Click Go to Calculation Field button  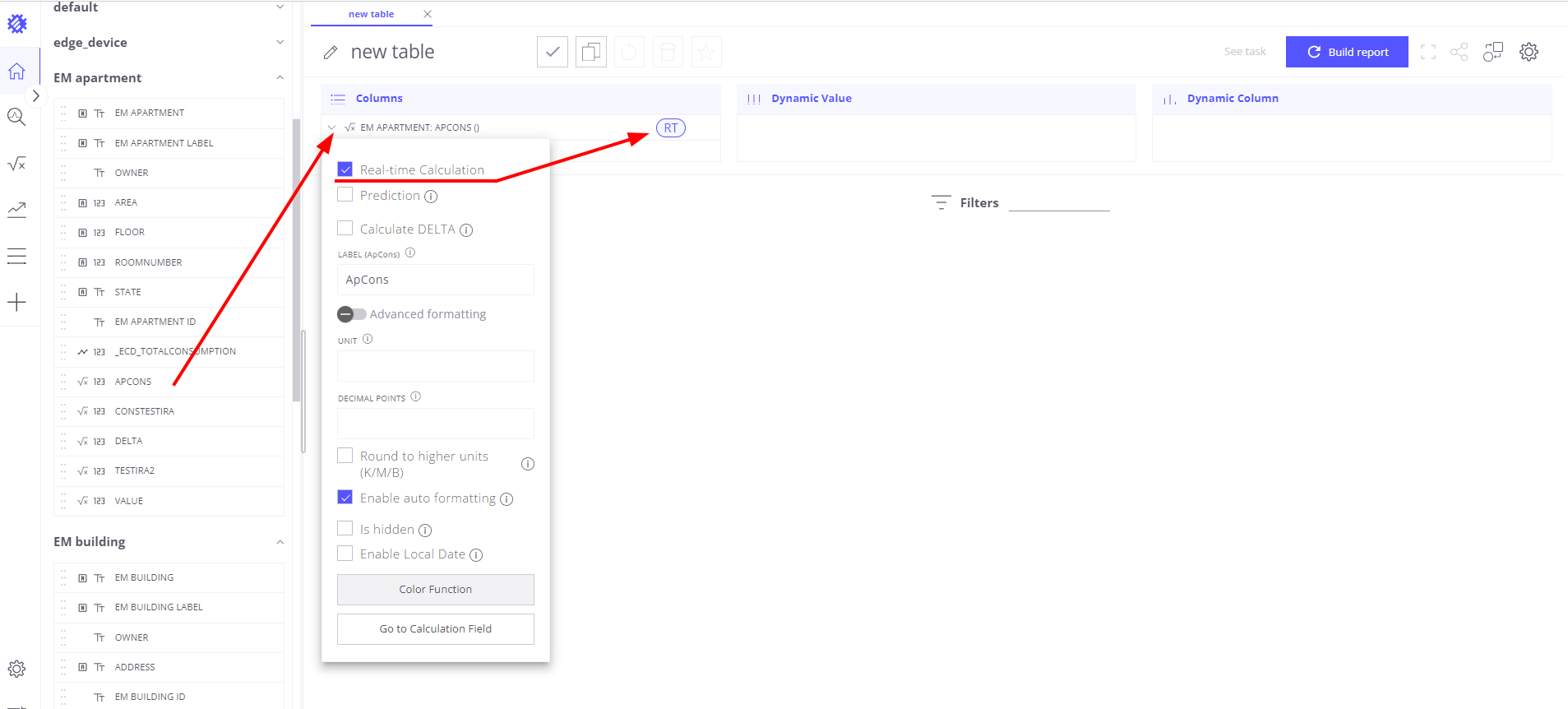(x=435, y=629)
